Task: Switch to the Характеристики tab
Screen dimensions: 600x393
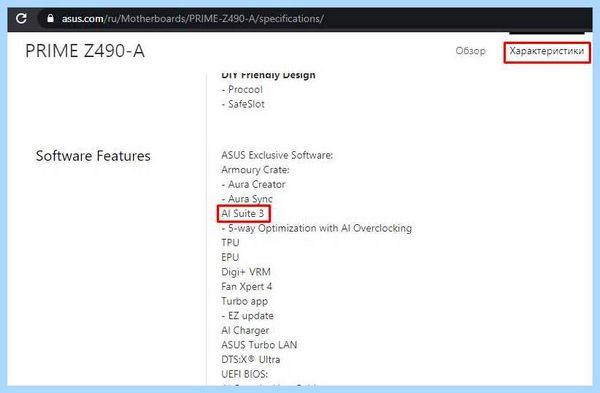Action: click(546, 51)
